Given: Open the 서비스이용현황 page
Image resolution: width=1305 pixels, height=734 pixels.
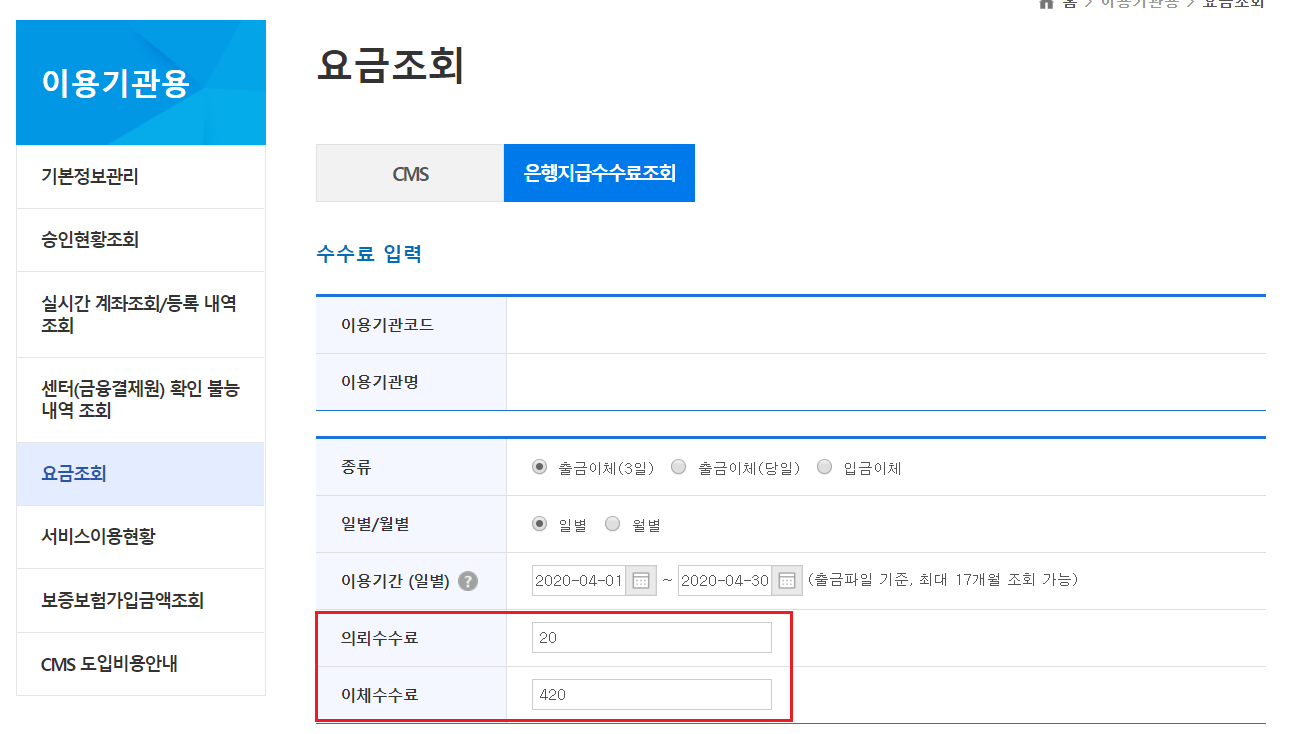Looking at the screenshot, I should pos(90,536).
